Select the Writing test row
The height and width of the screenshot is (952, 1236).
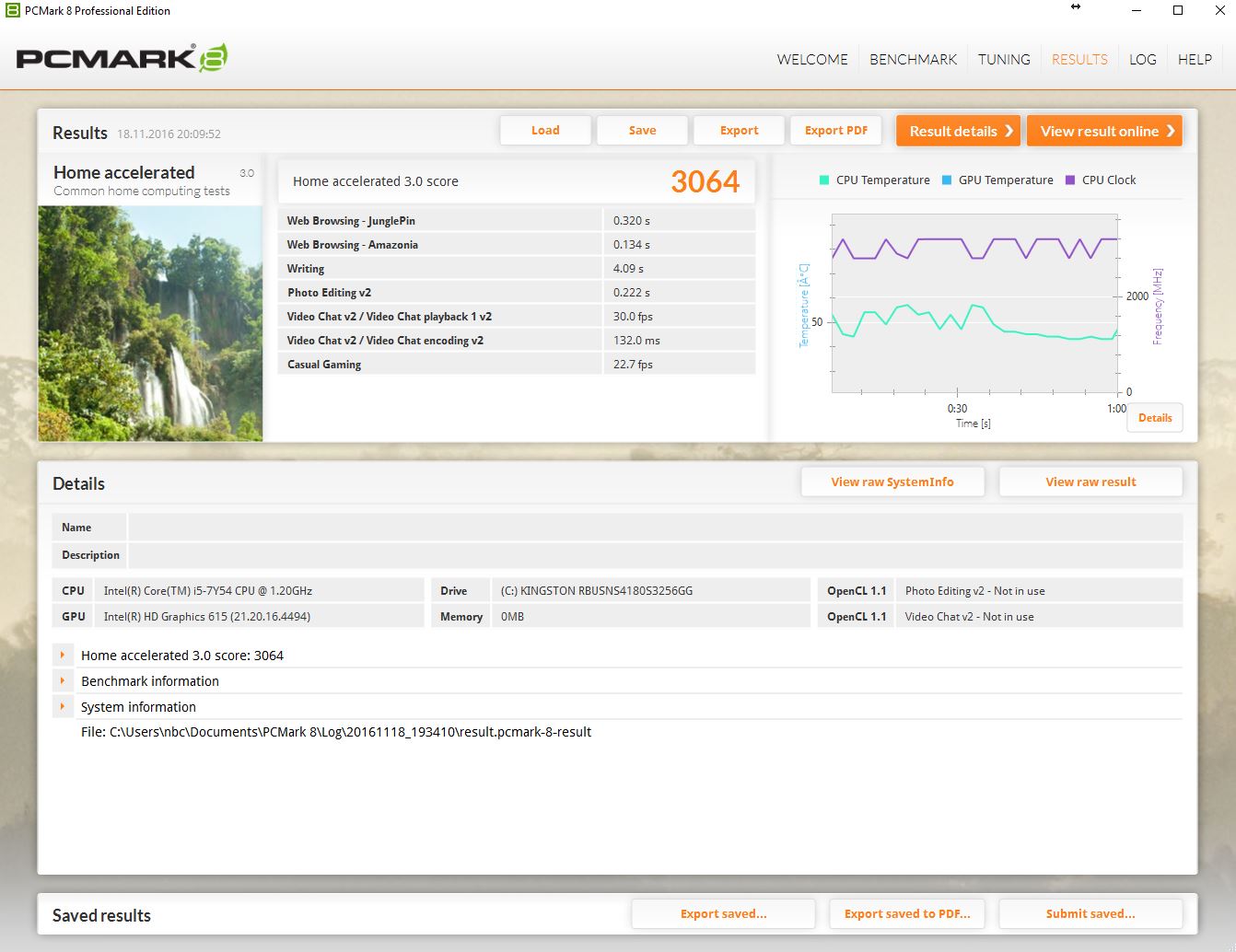coord(517,269)
